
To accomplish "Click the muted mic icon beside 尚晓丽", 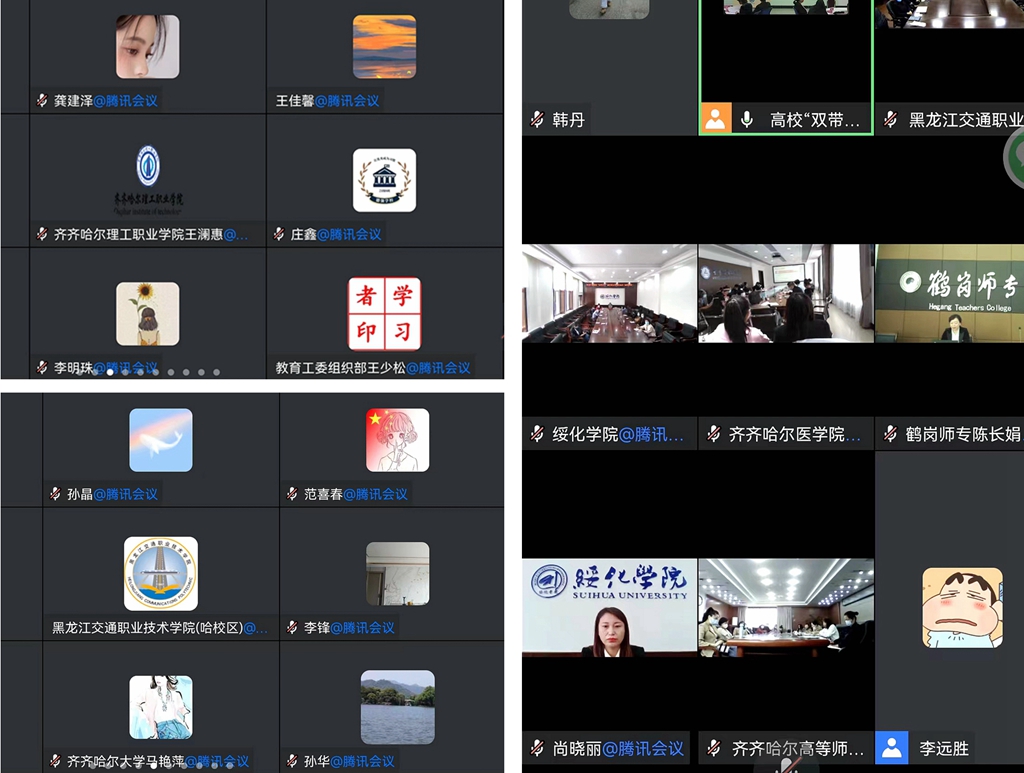I will pyautogui.click(x=538, y=747).
